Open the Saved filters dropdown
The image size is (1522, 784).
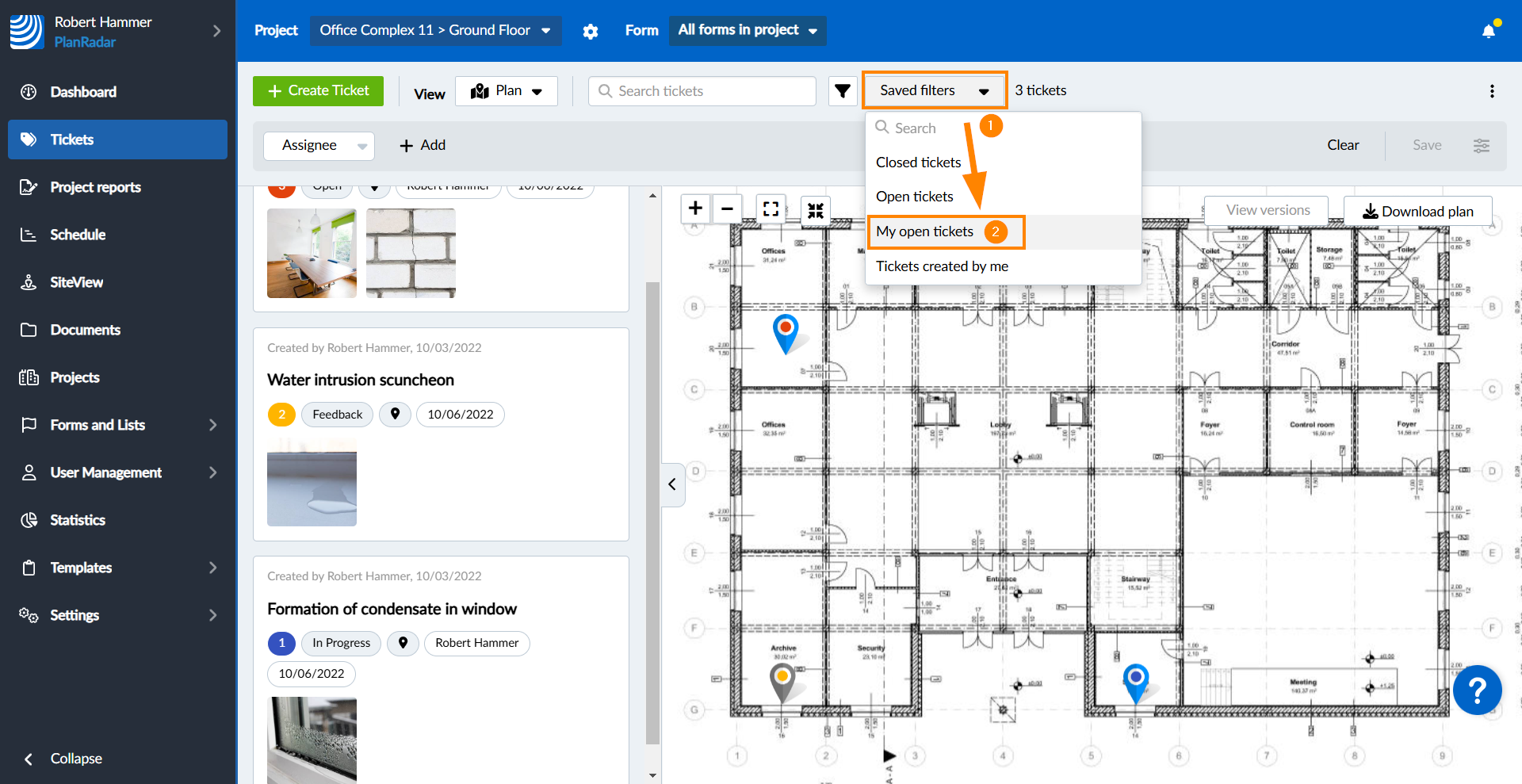934,91
